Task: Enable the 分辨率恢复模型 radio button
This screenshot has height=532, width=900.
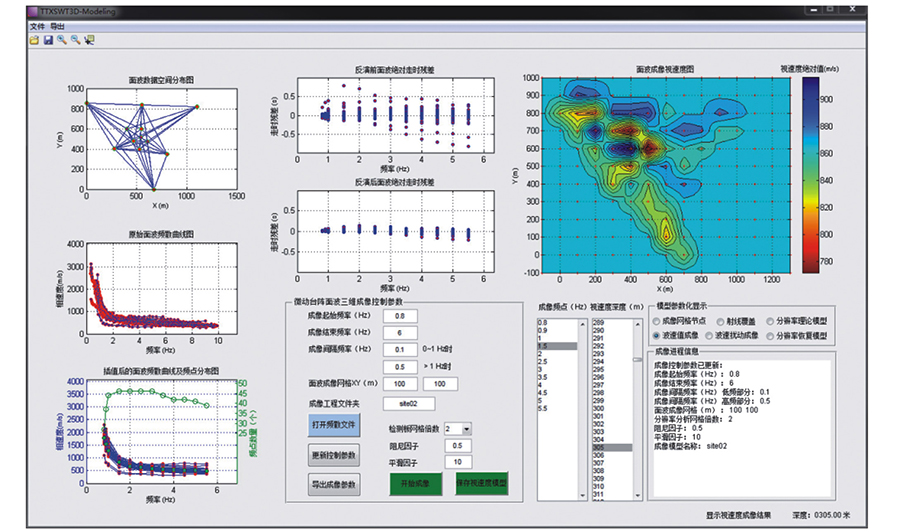Action: pos(768,336)
